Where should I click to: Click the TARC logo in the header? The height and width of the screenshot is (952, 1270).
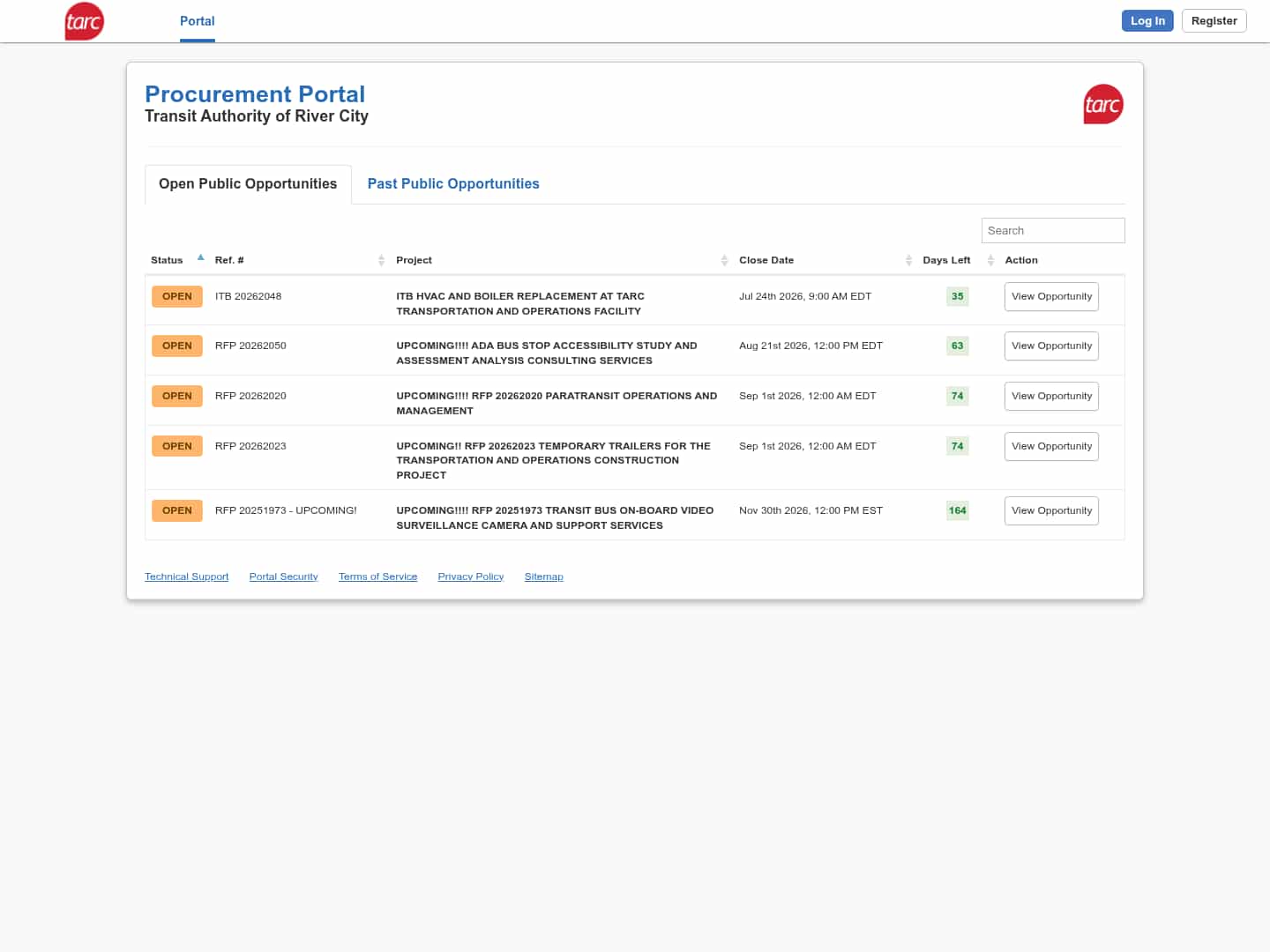pos(85,21)
